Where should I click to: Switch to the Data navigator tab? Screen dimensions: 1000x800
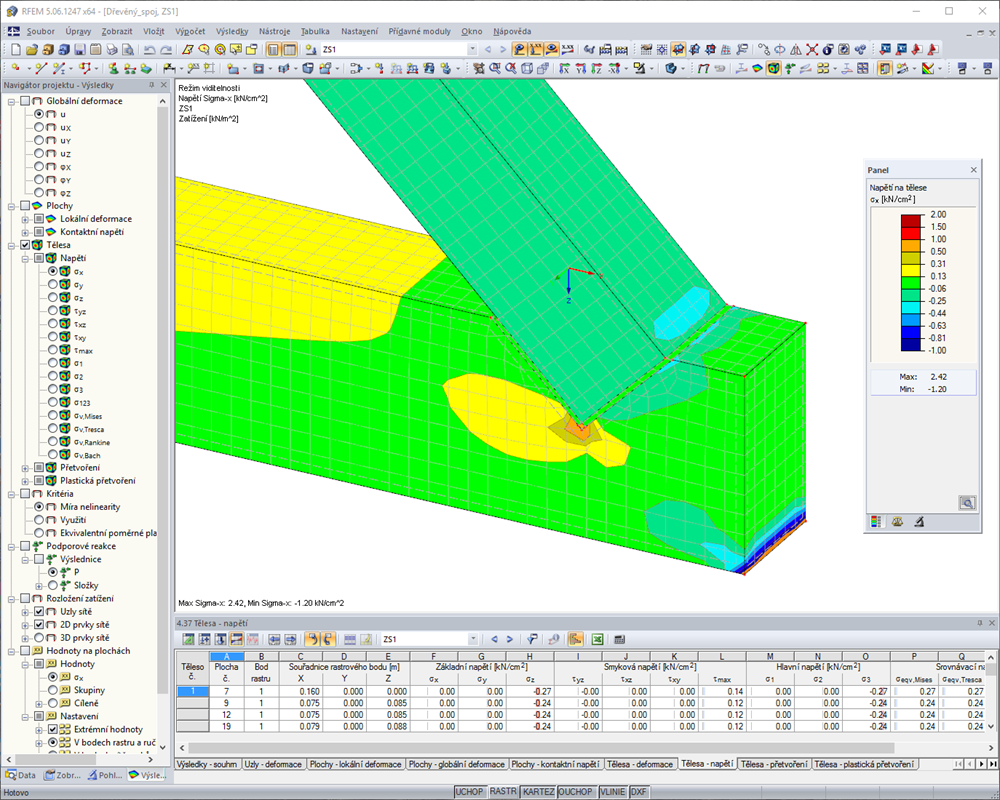(20, 775)
